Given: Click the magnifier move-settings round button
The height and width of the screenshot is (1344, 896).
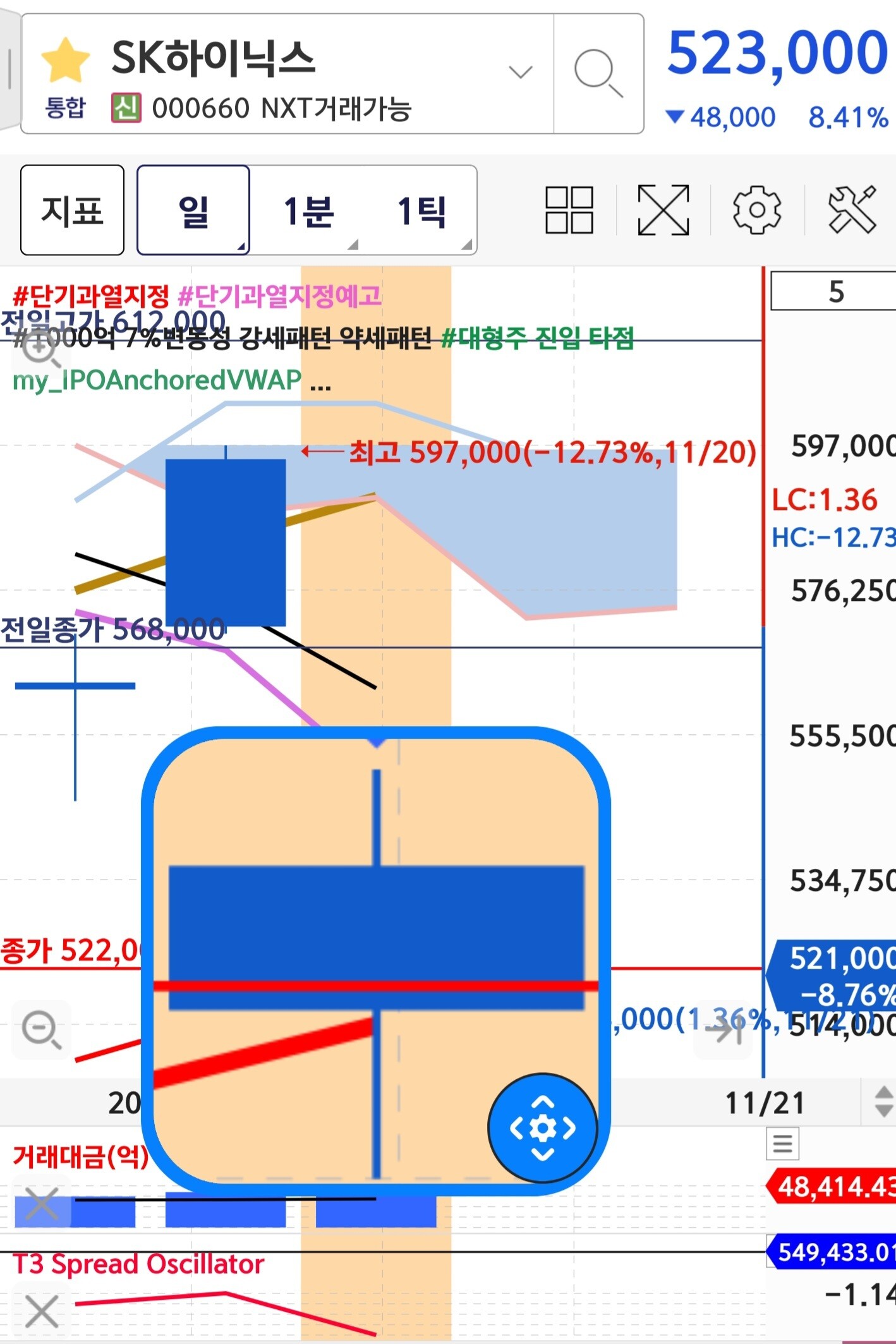Looking at the screenshot, I should click(543, 1128).
